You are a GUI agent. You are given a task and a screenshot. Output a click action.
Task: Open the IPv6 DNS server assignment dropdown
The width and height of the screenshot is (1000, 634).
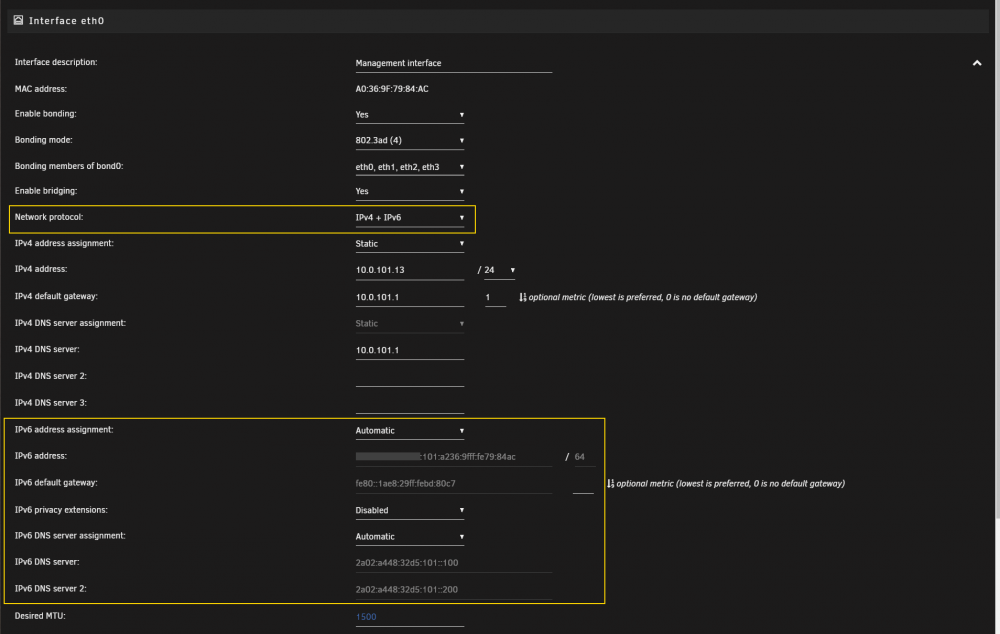[409, 536]
